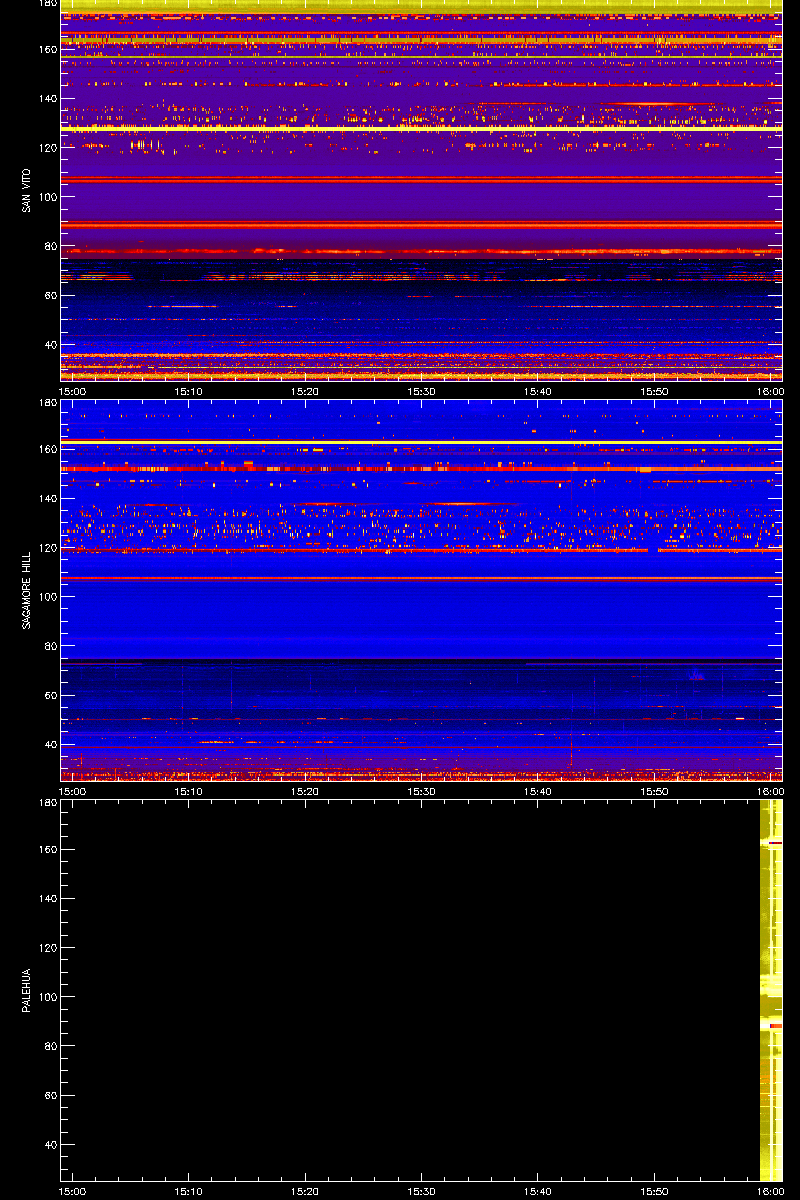This screenshot has height=1200, width=800.
Task: Select 140 tick on Sagamore Hill axis
Action: 48,499
